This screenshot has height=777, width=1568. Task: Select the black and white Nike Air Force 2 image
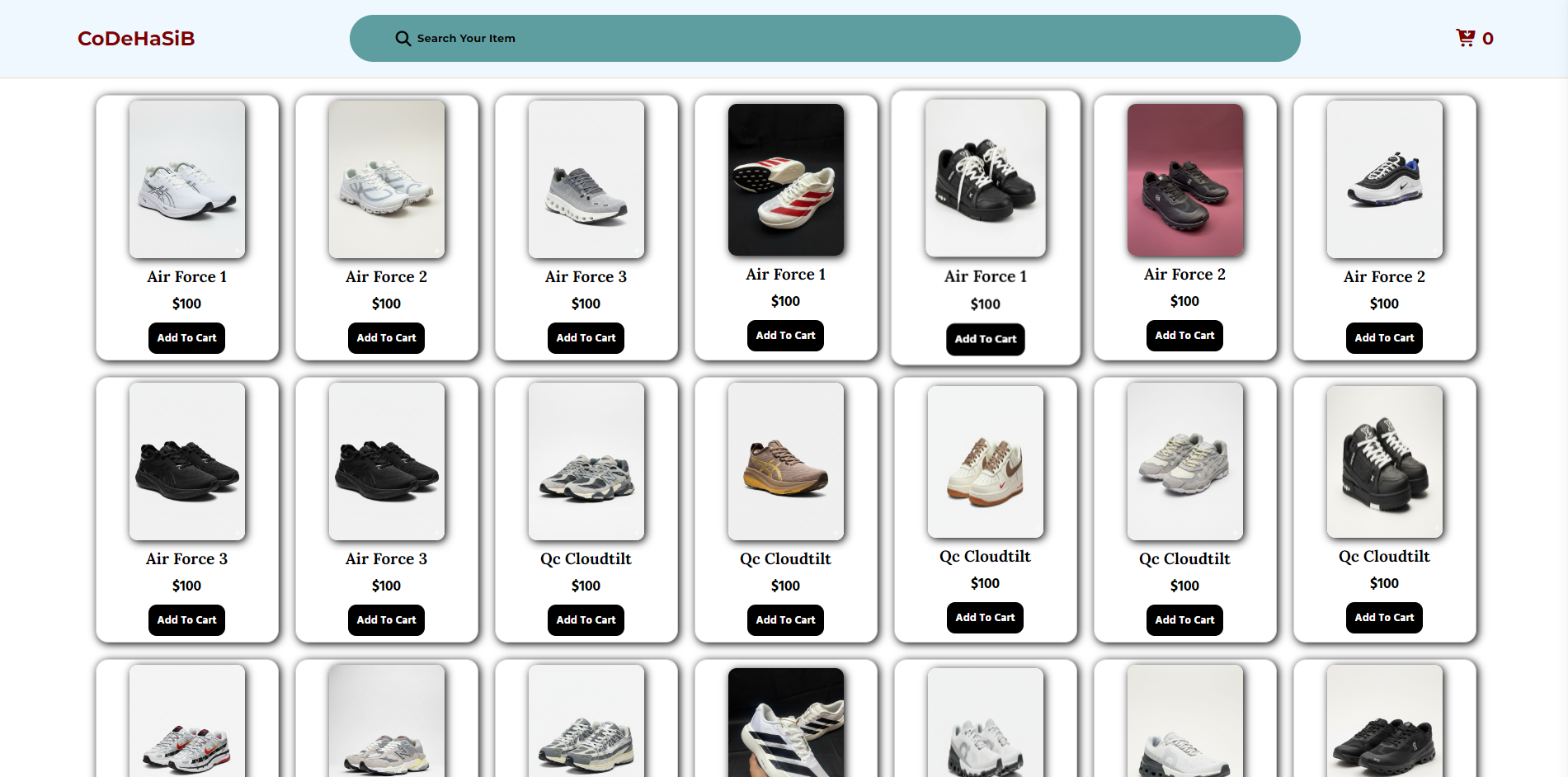1384,179
